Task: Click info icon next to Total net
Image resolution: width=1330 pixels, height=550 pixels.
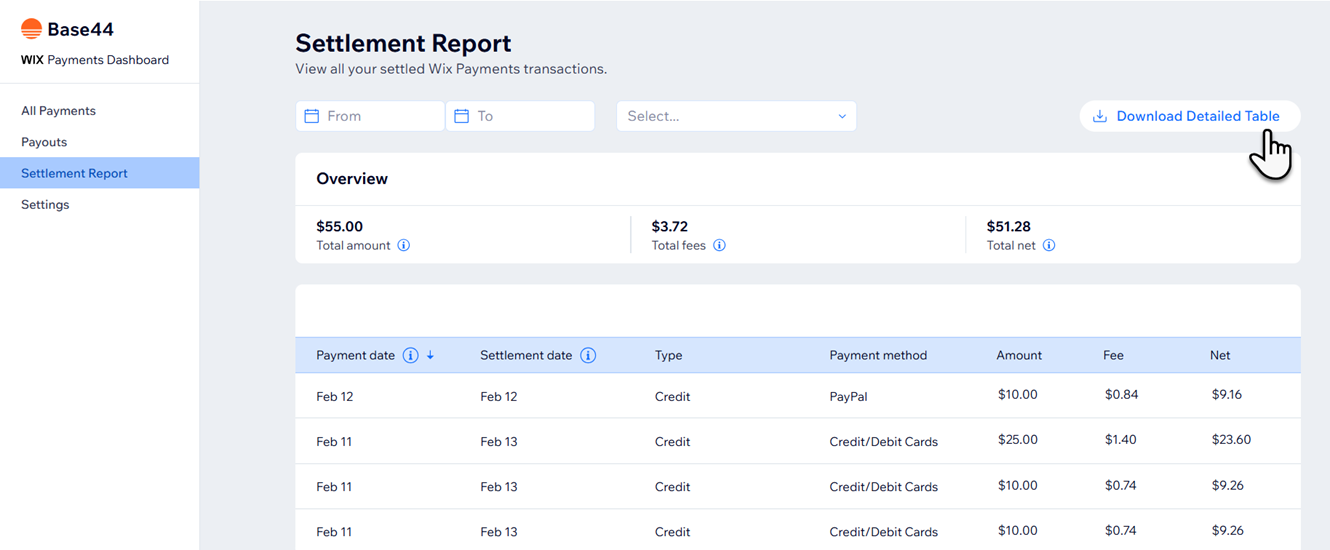Action: [x=1049, y=245]
